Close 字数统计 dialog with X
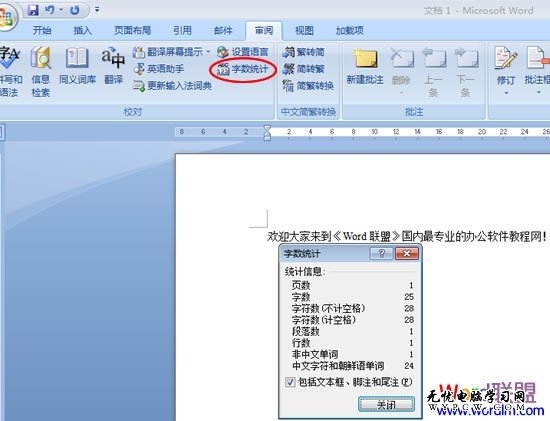Image resolution: width=550 pixels, height=421 pixels. pos(407,253)
